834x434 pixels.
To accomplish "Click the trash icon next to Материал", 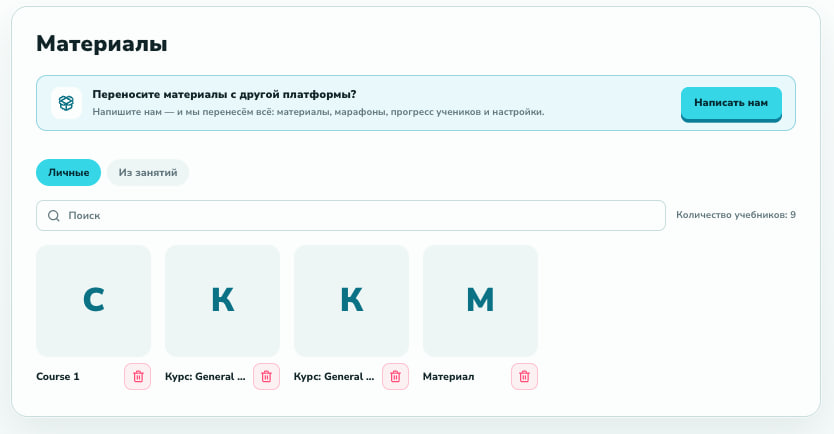I will (524, 377).
